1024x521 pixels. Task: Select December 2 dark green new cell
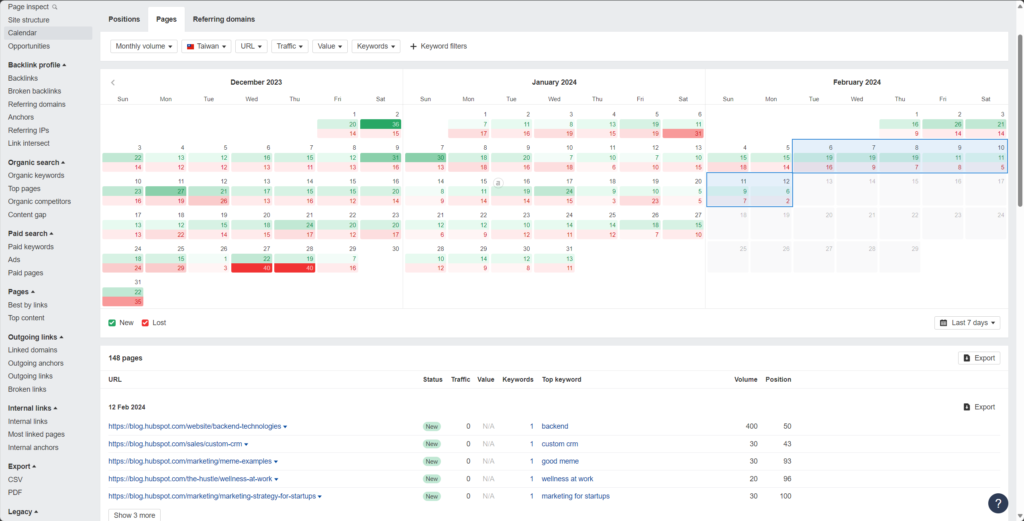pyautogui.click(x=381, y=124)
